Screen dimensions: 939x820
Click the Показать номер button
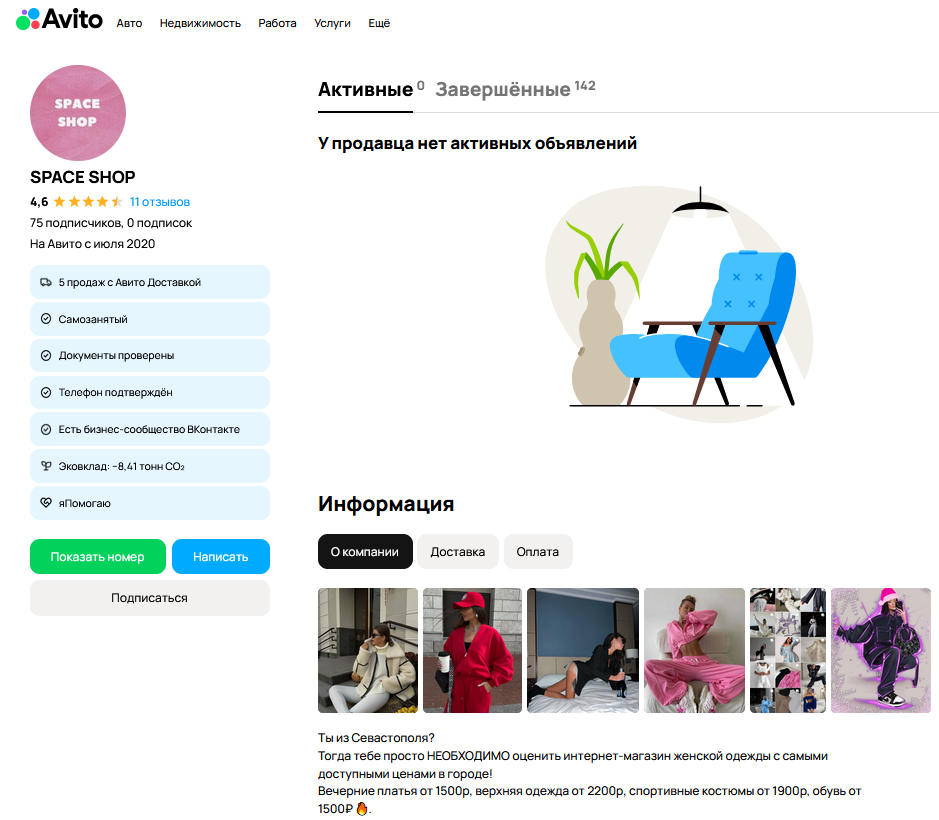[x=98, y=556]
